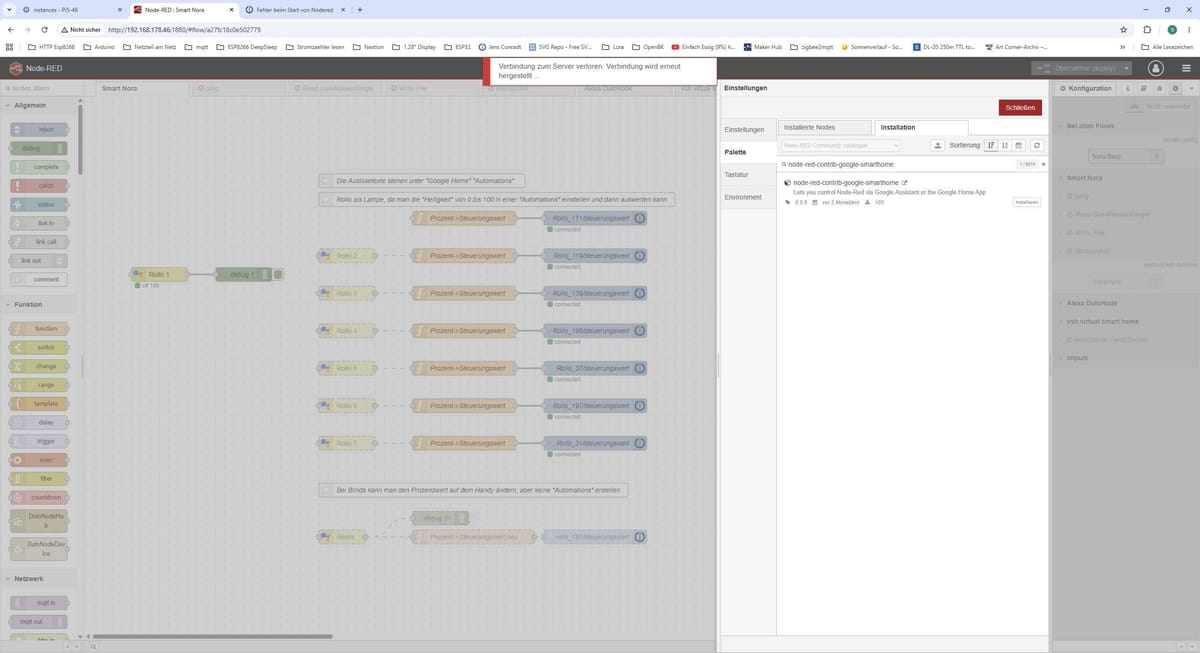The width and height of the screenshot is (1200, 653).
Task: Refresh the module catalogue list
Action: point(1037,145)
